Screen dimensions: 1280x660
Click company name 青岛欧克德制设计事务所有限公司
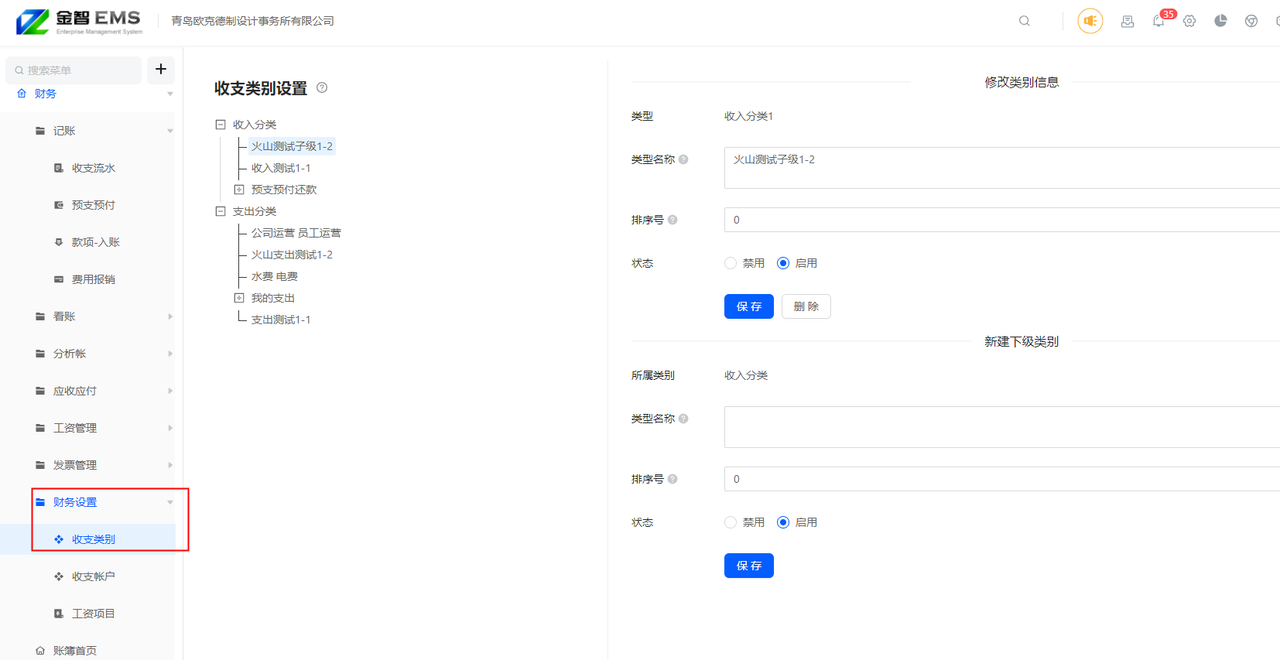[x=253, y=21]
